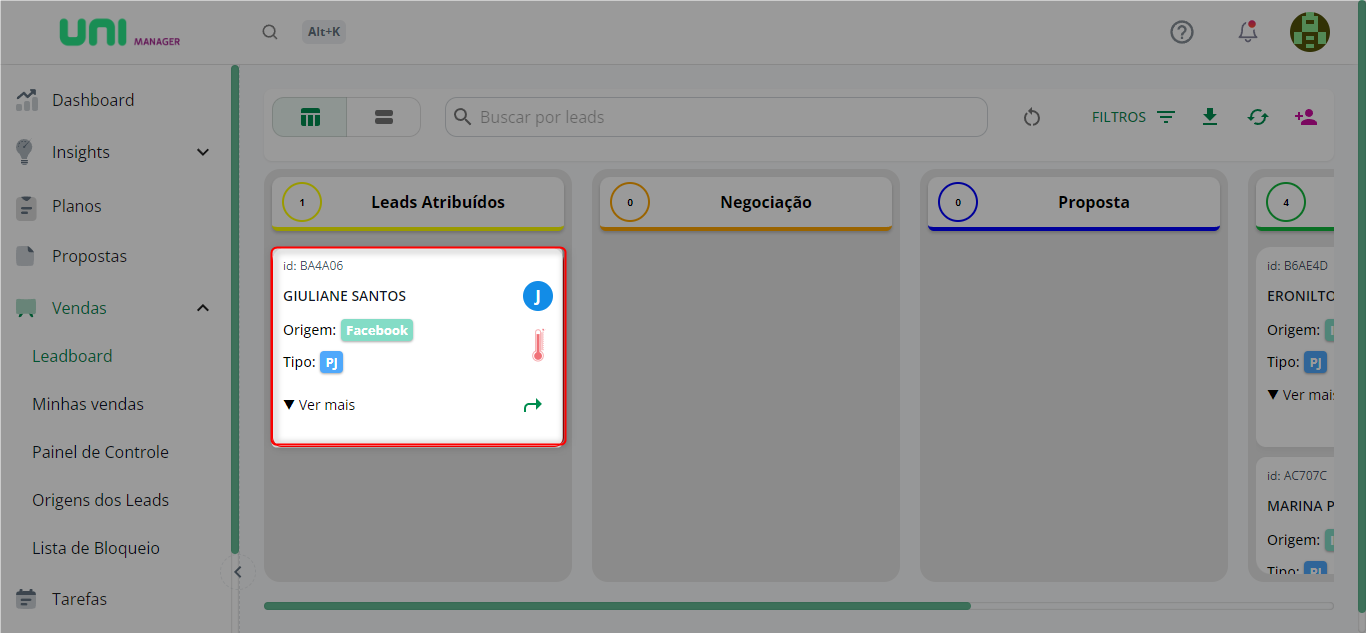Go to Dashboard in sidebar

pyautogui.click(x=93, y=100)
